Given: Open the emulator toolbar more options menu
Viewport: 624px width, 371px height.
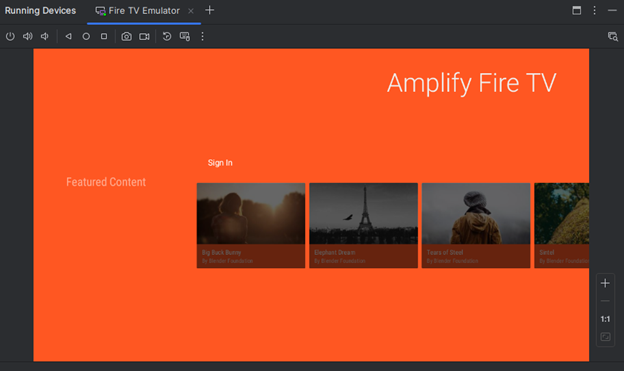Looking at the screenshot, I should click(x=203, y=37).
